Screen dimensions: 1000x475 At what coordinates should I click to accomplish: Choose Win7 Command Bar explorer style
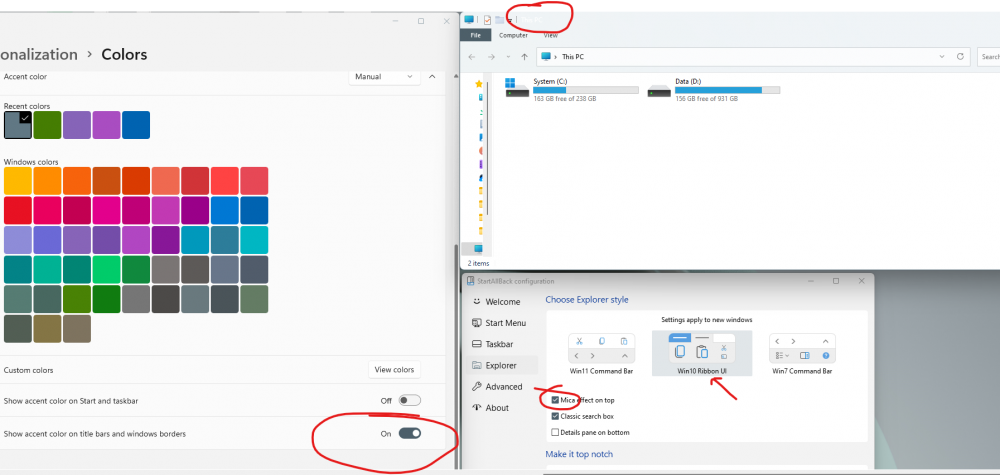pyautogui.click(x=802, y=354)
